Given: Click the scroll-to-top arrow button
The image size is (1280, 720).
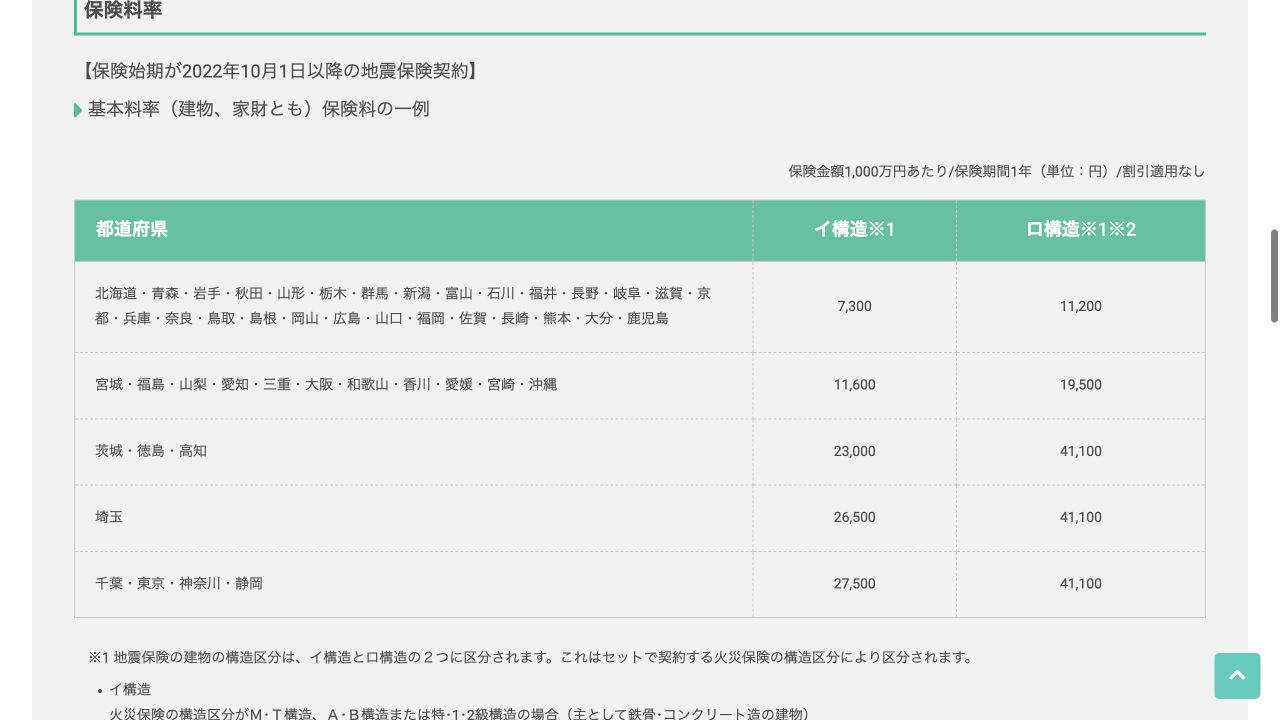Looking at the screenshot, I should tap(1237, 676).
